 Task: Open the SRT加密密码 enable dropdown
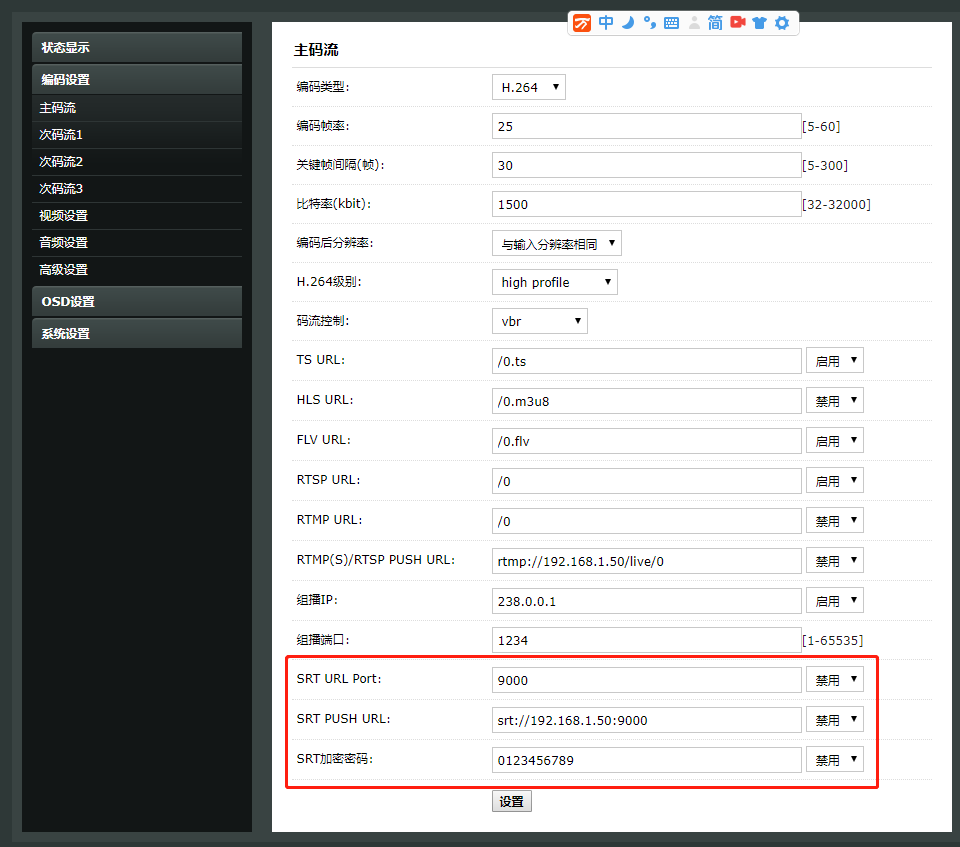point(834,759)
